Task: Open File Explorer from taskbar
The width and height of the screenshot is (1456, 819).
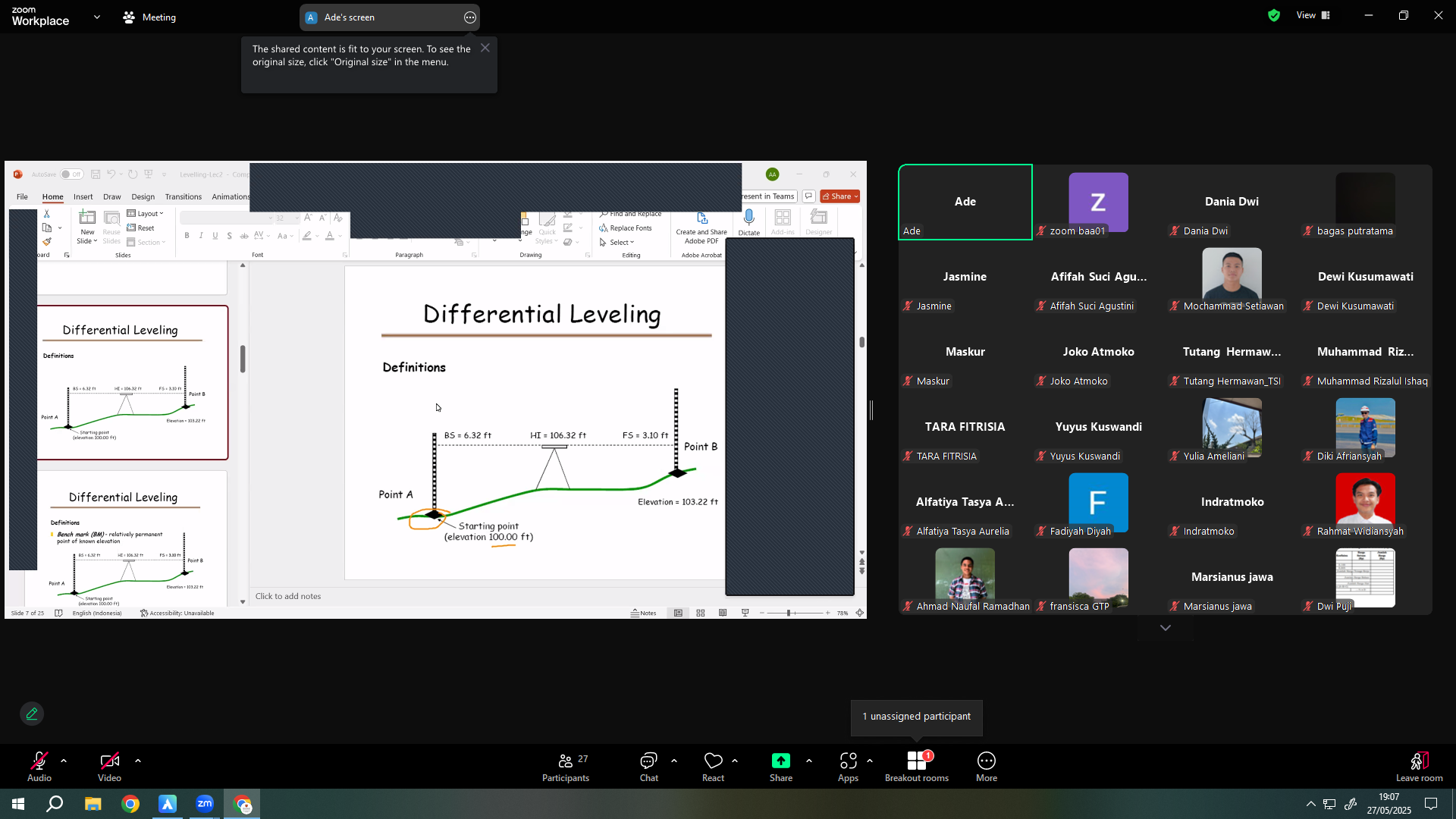Action: [93, 804]
